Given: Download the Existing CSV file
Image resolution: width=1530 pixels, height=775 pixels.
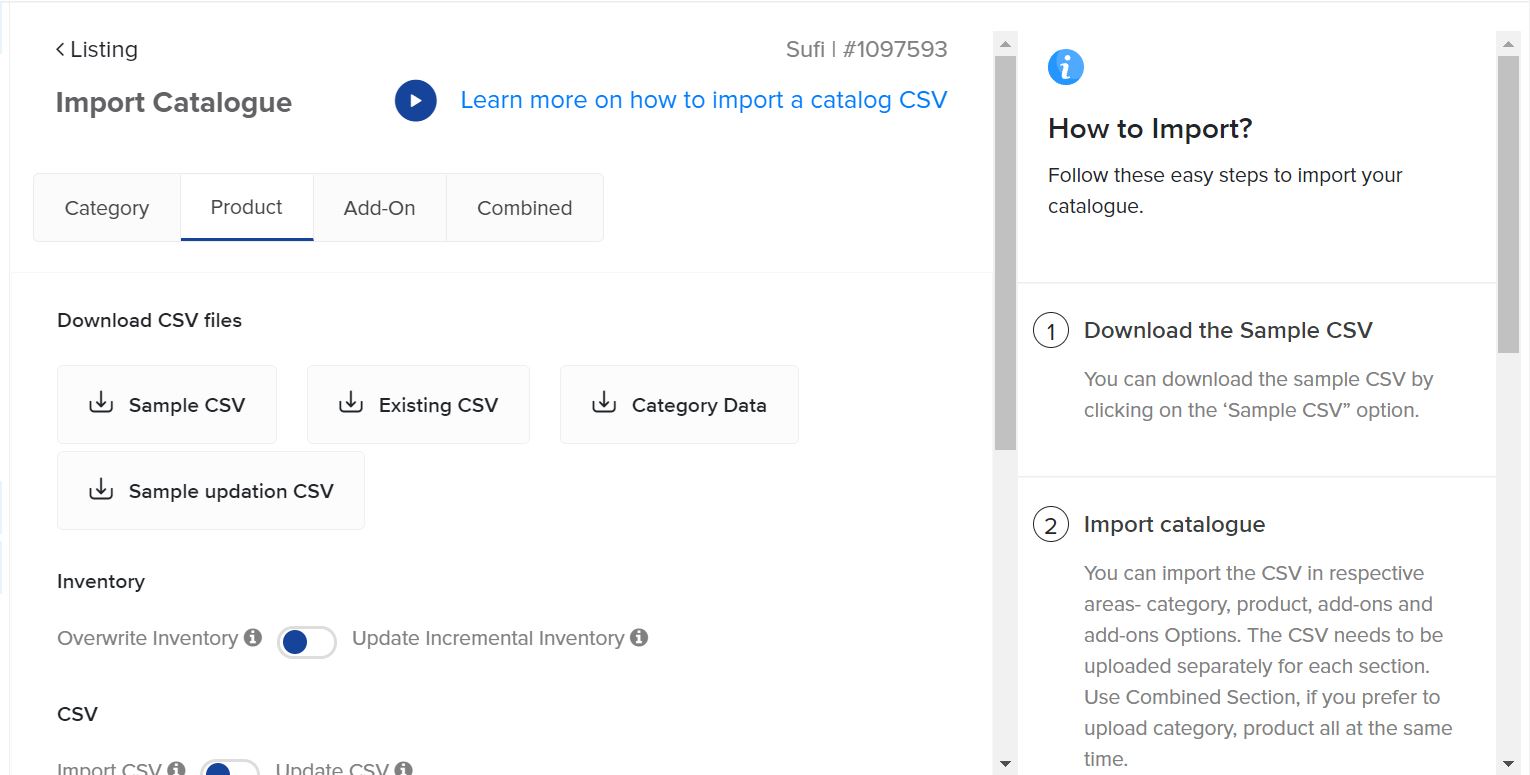Looking at the screenshot, I should tap(418, 405).
